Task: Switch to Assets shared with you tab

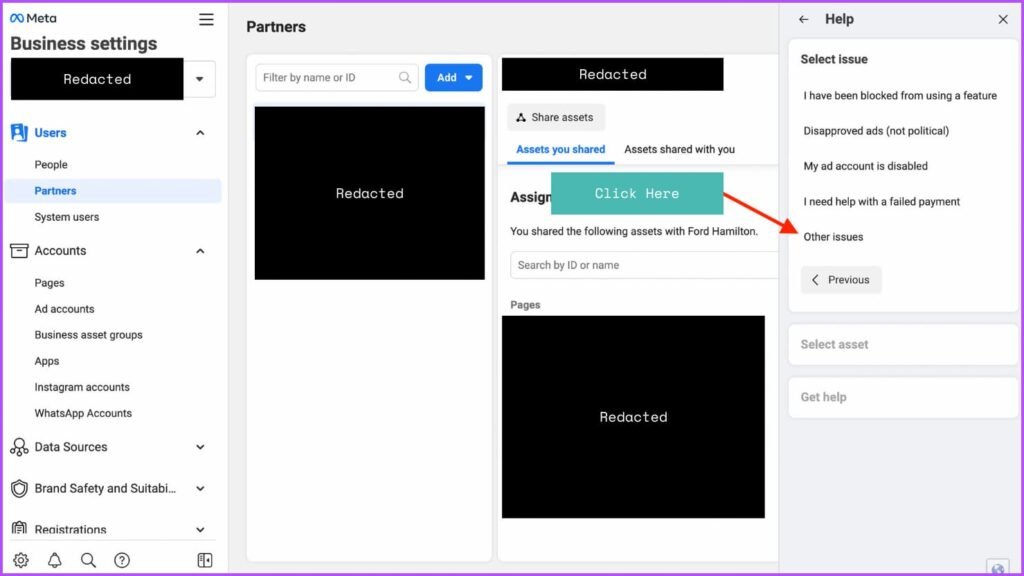Action: tap(679, 150)
